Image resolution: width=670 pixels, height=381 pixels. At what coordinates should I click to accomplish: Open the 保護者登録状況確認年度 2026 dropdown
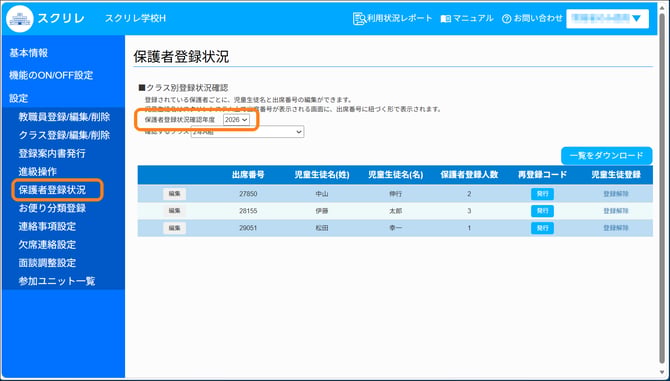point(236,120)
